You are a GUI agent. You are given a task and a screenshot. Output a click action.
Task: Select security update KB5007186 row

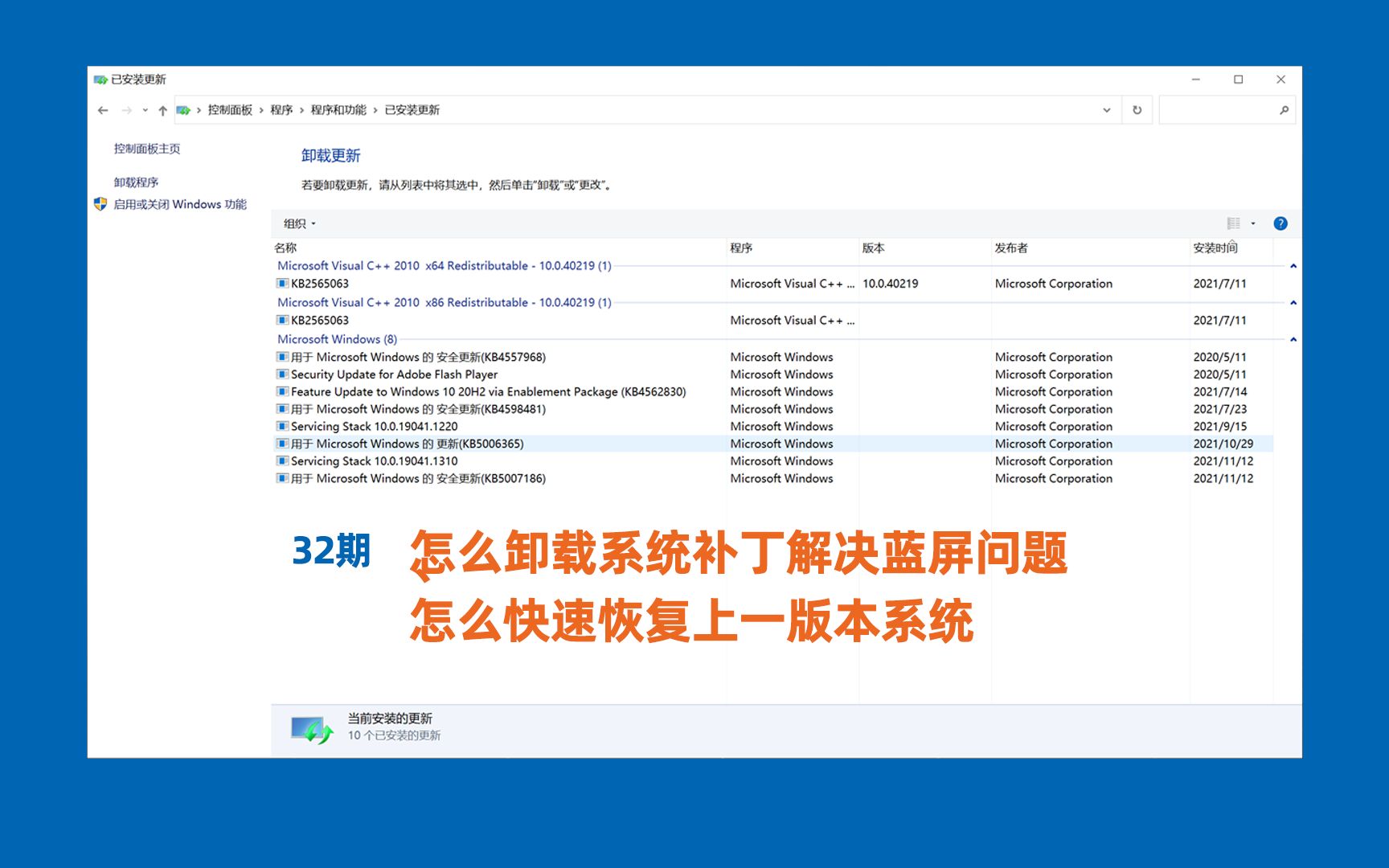click(x=773, y=479)
